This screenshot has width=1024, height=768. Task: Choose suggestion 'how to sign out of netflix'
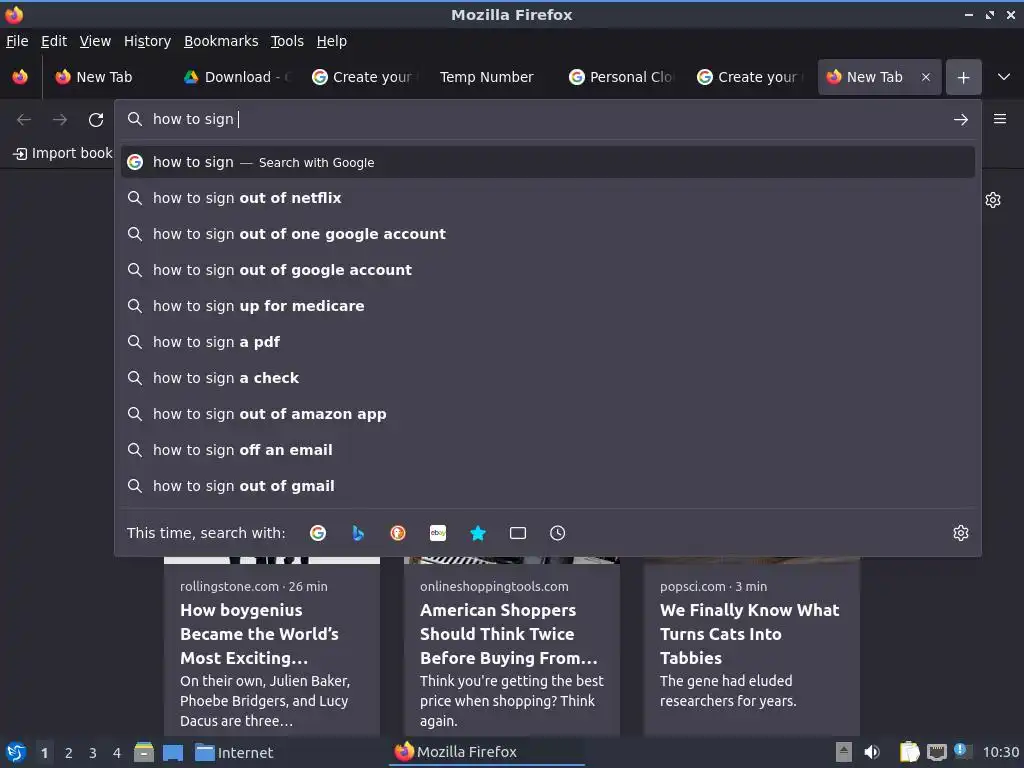coord(547,198)
